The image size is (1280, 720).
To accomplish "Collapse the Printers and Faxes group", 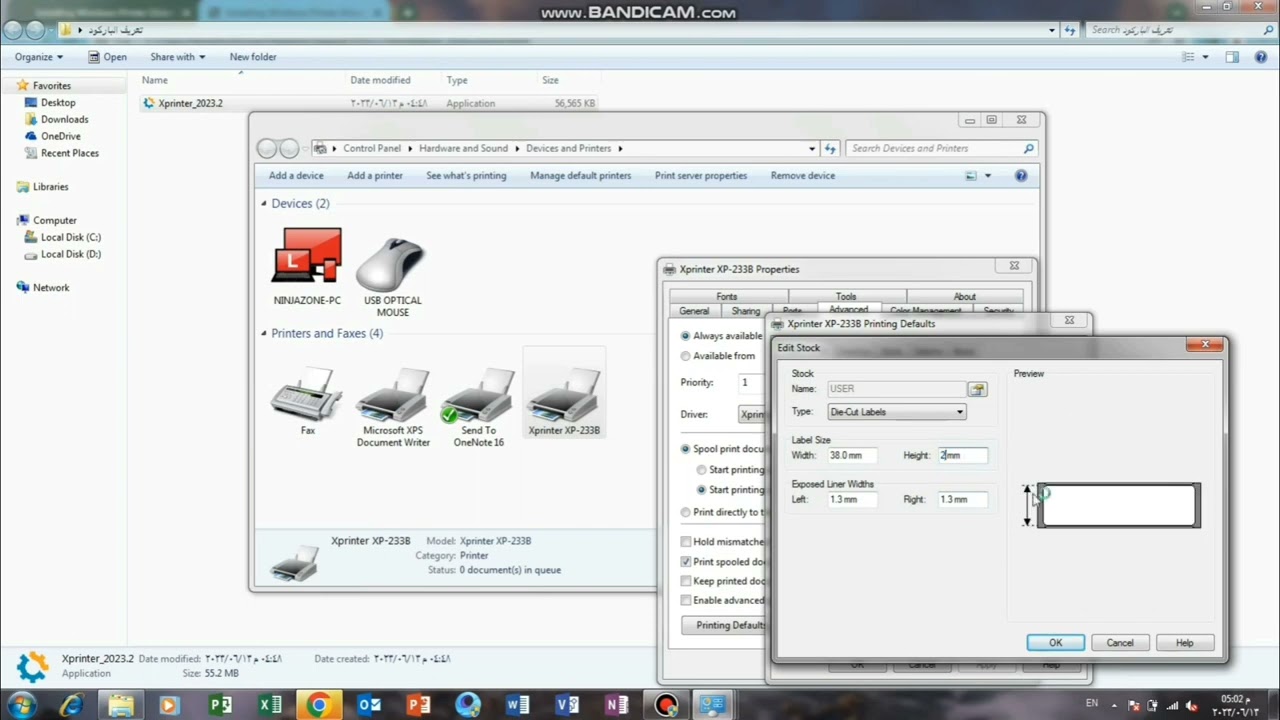I will coord(264,333).
